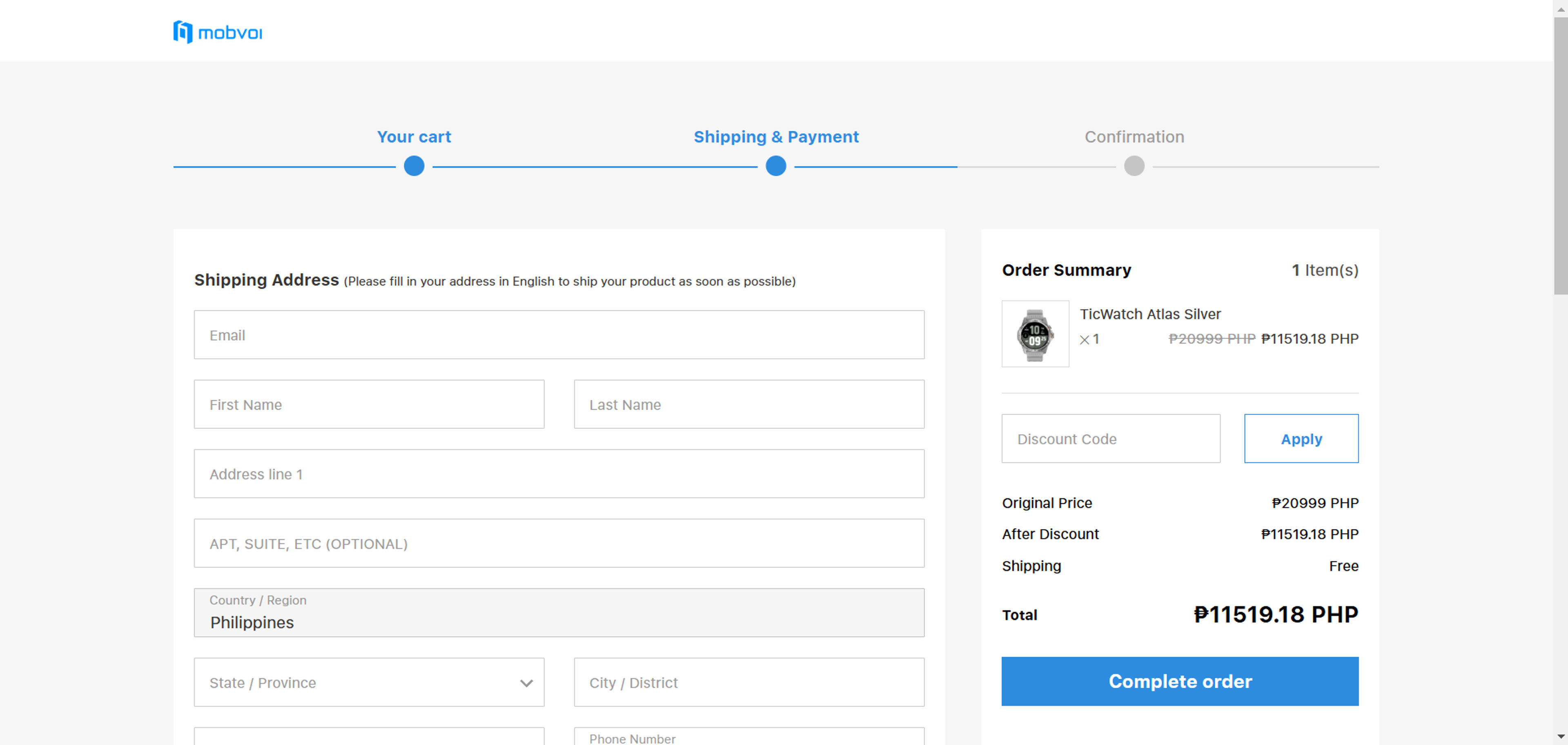The width and height of the screenshot is (1568, 745).
Task: Apply the discount code
Action: tap(1301, 438)
